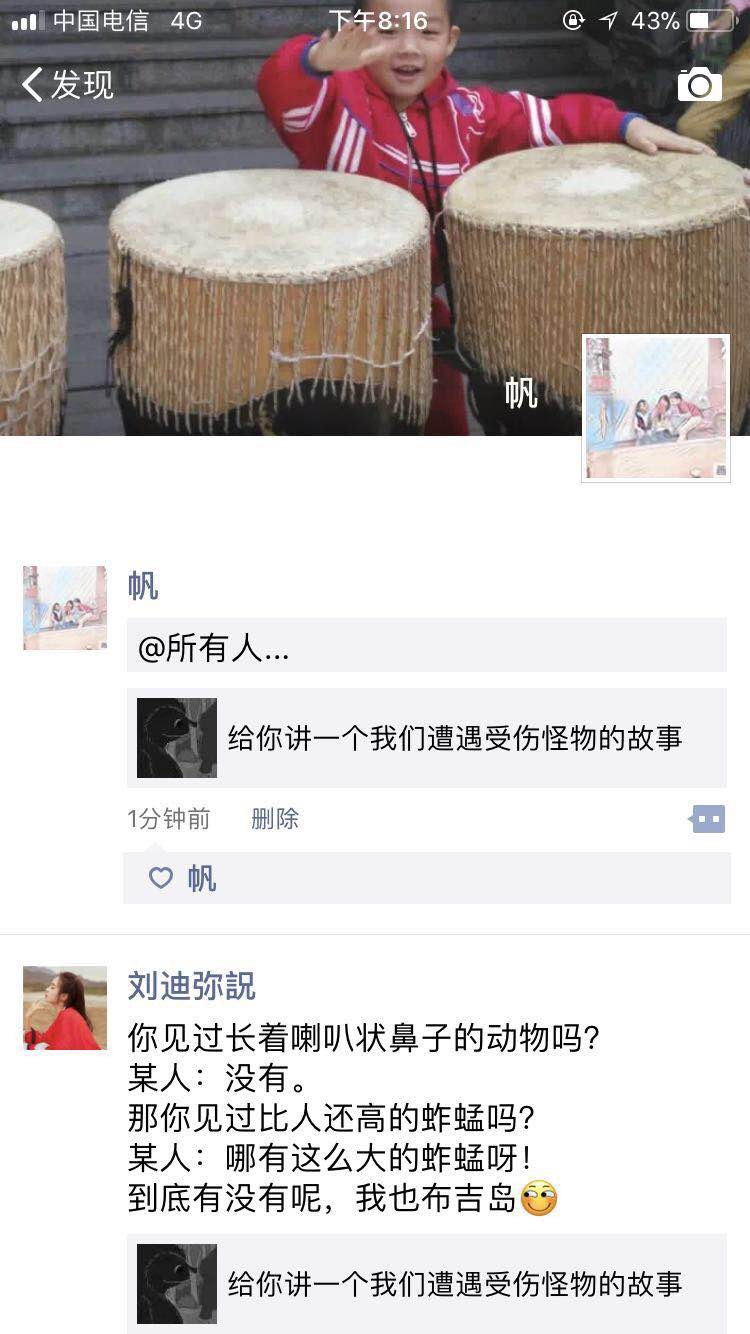Tap the name 帆 on first post

pos(143,586)
